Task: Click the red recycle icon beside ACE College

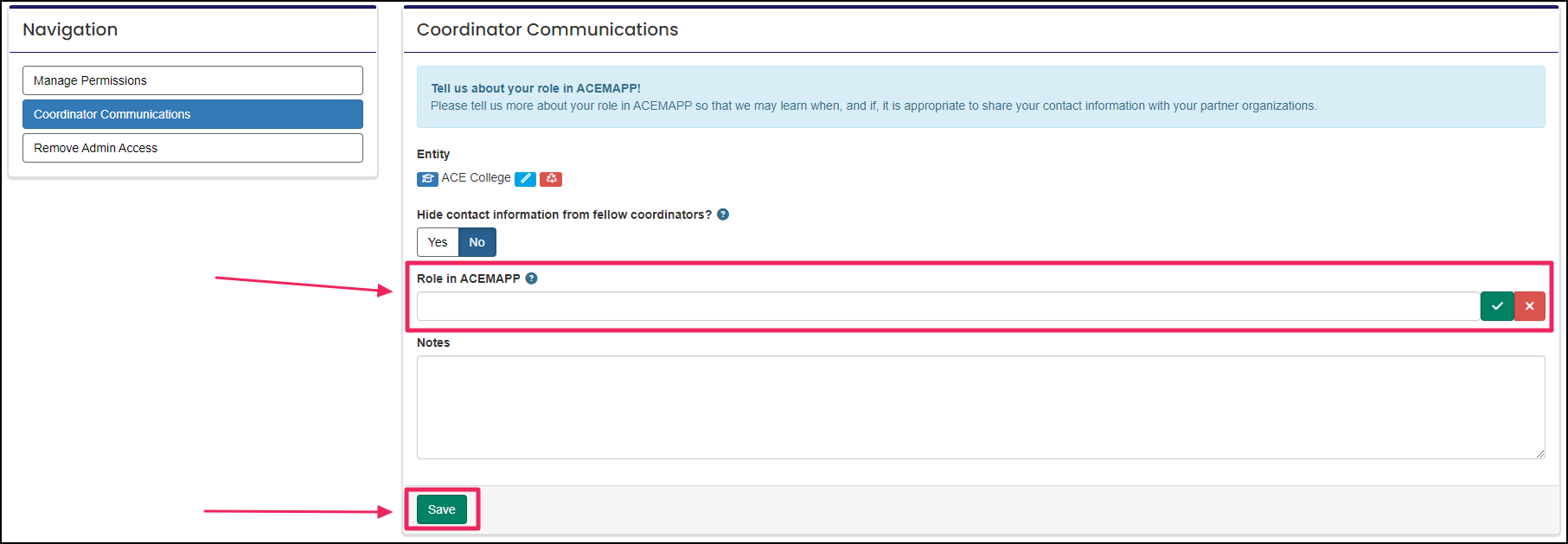Action: click(551, 179)
